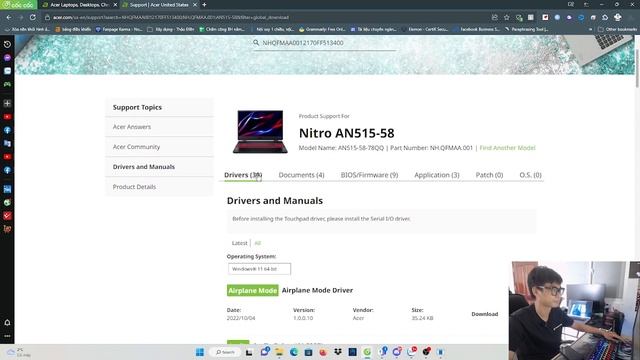Open a new browser tab
Screen dimensions: 640x360
(x=204, y=4)
